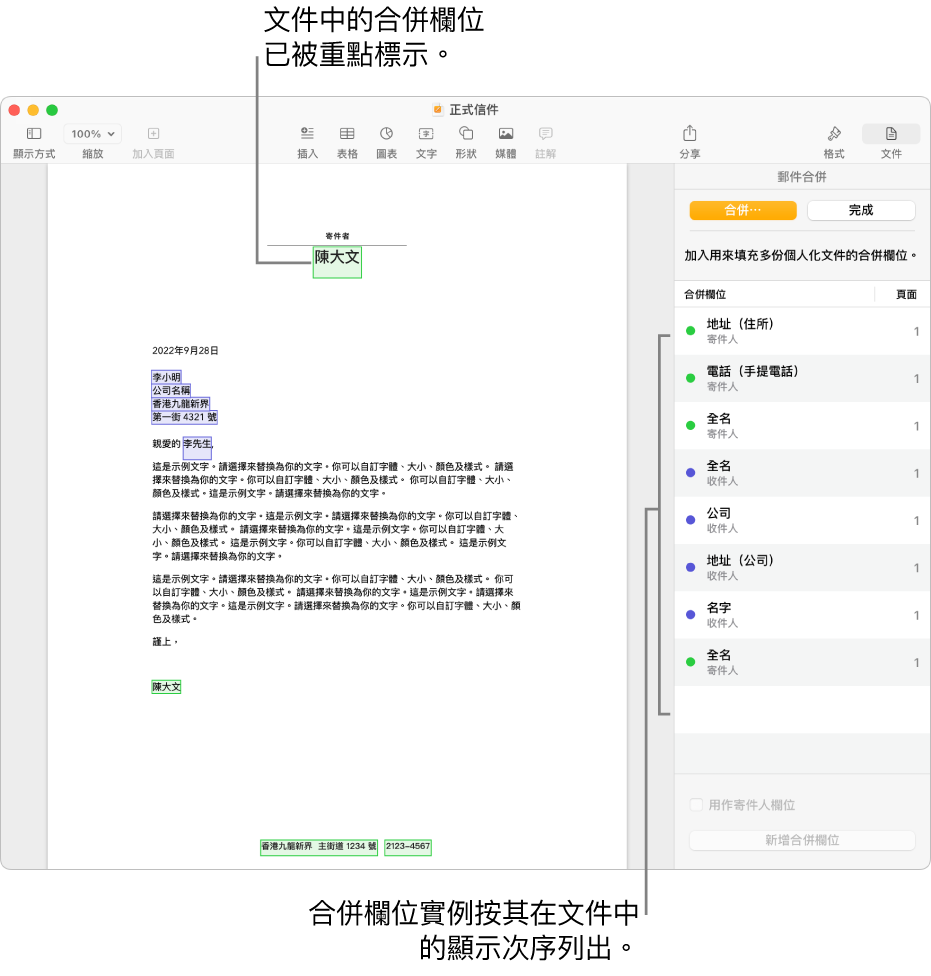Open the 插入 insert toolbar icon
Viewport: 931px width, 976px height.
(x=307, y=134)
